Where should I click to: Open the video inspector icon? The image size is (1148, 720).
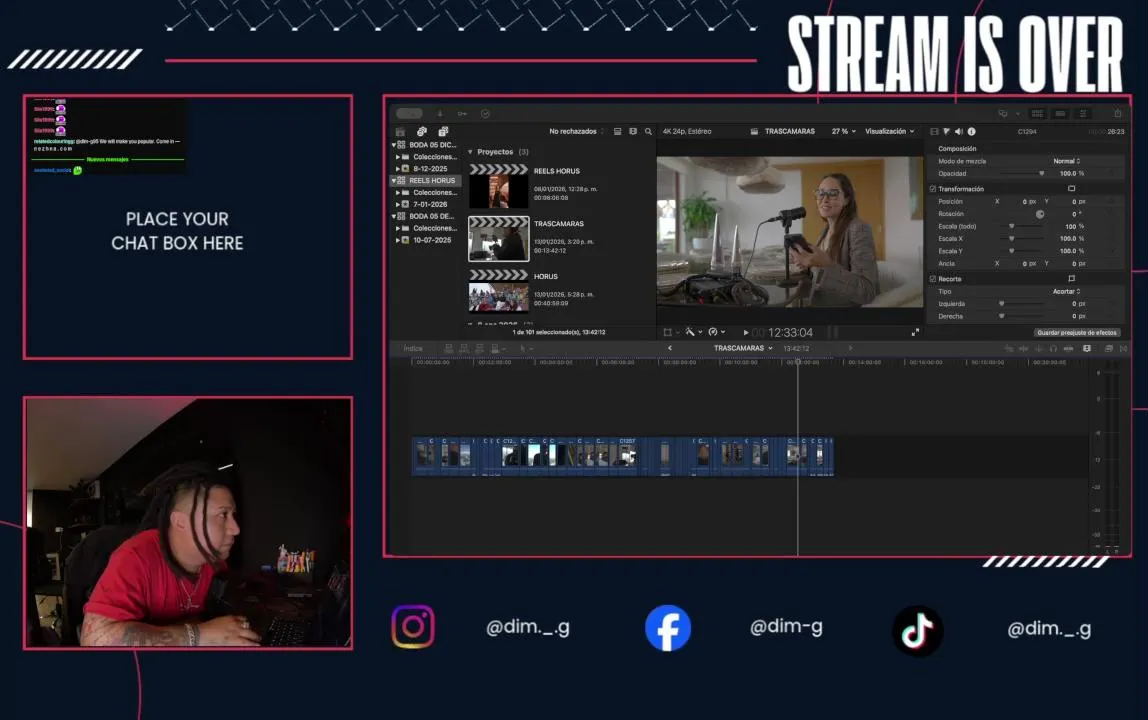[933, 132]
